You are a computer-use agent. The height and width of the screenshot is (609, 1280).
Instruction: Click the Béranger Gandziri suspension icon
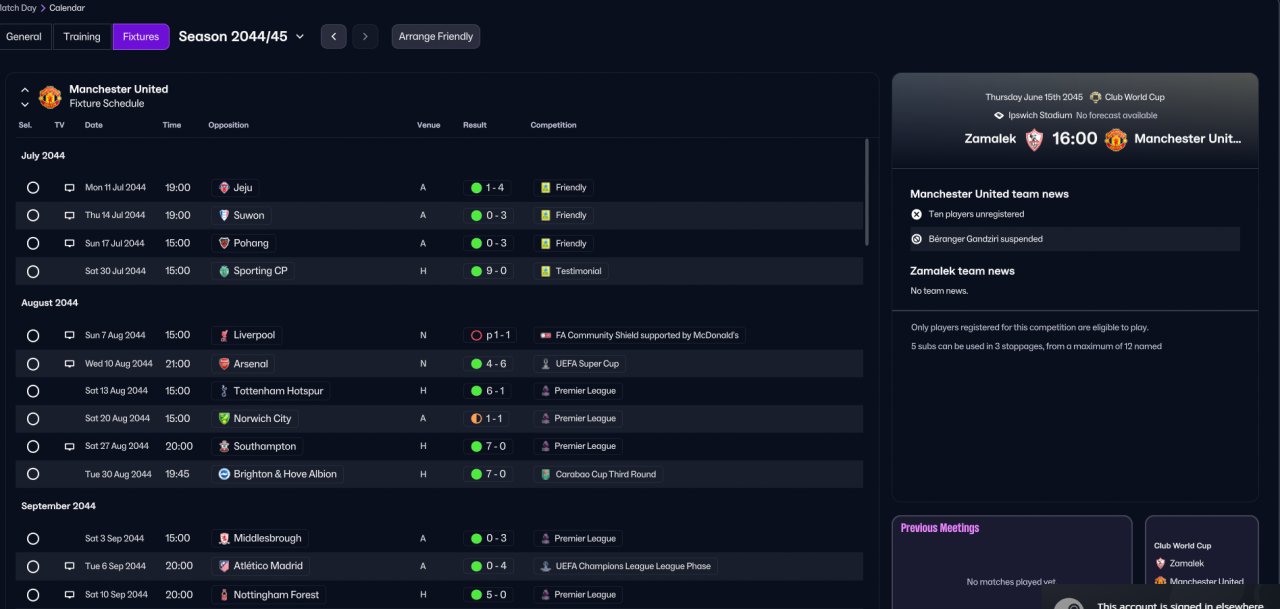[916, 239]
